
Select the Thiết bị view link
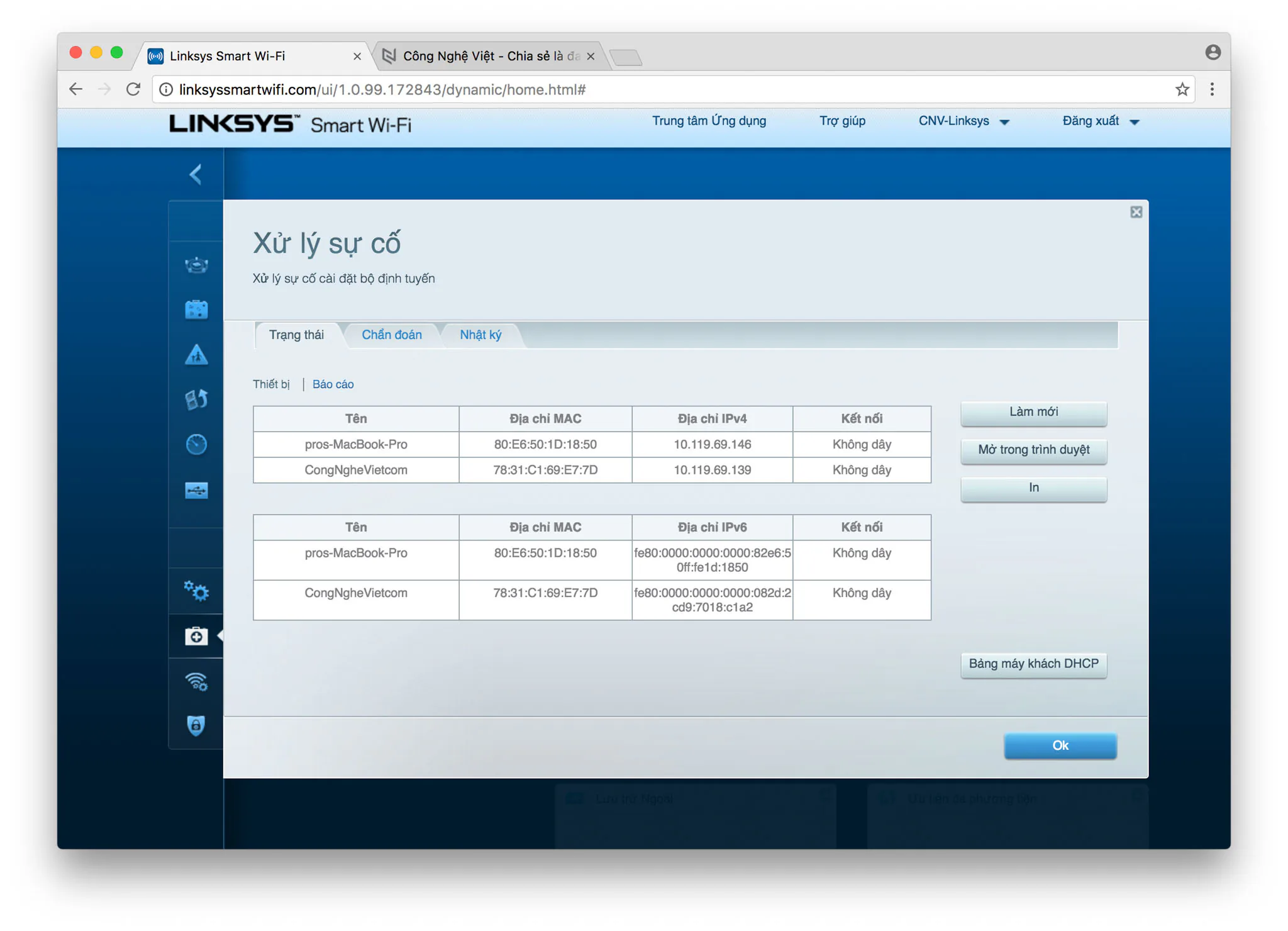pyautogui.click(x=271, y=384)
